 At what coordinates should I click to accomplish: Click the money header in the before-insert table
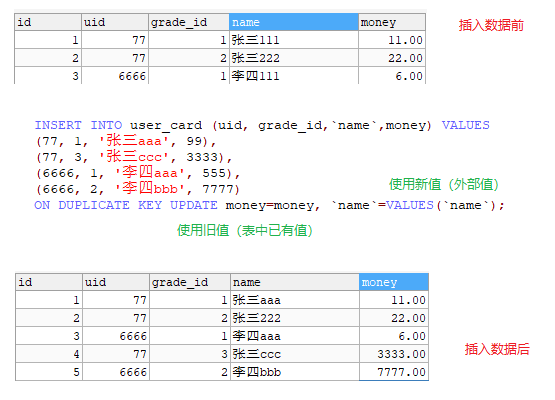point(392,22)
